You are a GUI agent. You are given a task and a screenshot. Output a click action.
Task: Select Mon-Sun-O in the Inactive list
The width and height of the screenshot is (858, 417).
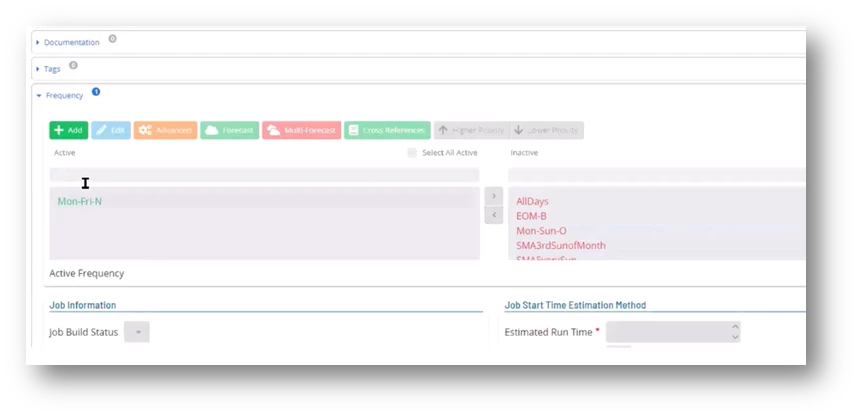pos(541,231)
